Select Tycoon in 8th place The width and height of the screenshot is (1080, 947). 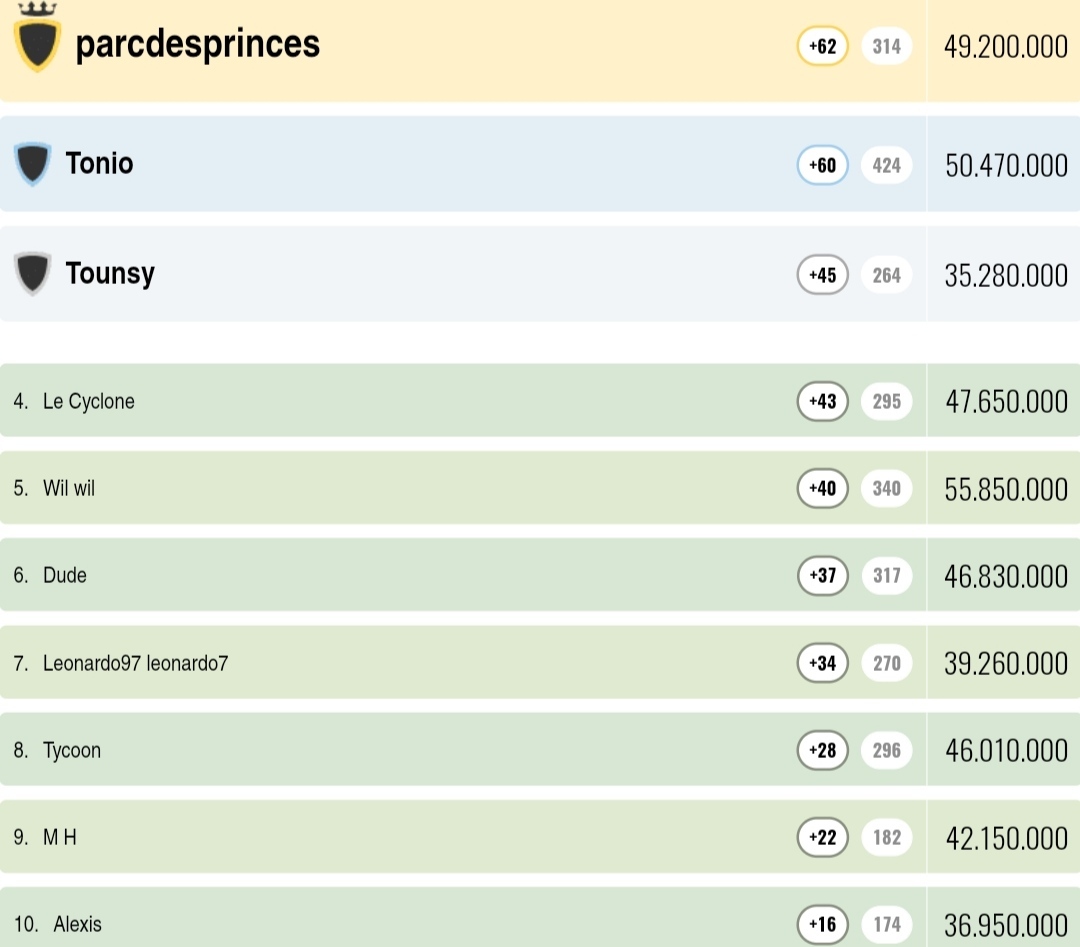point(72,750)
